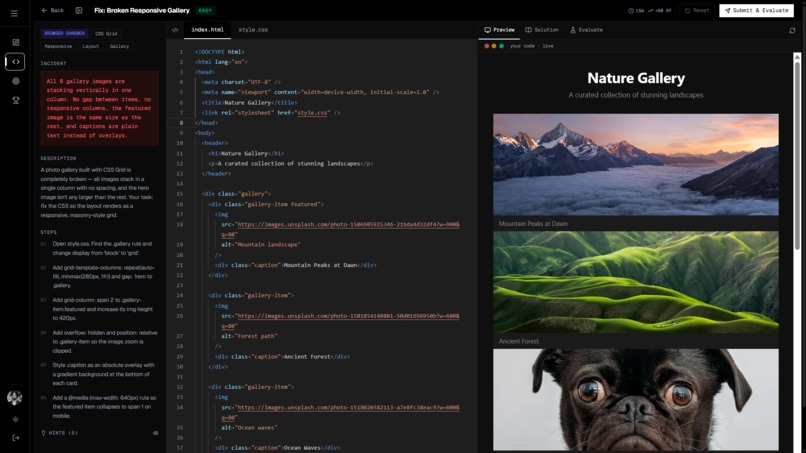This screenshot has width=806, height=453.
Task: Switch to the Preview tab
Action: coord(499,30)
